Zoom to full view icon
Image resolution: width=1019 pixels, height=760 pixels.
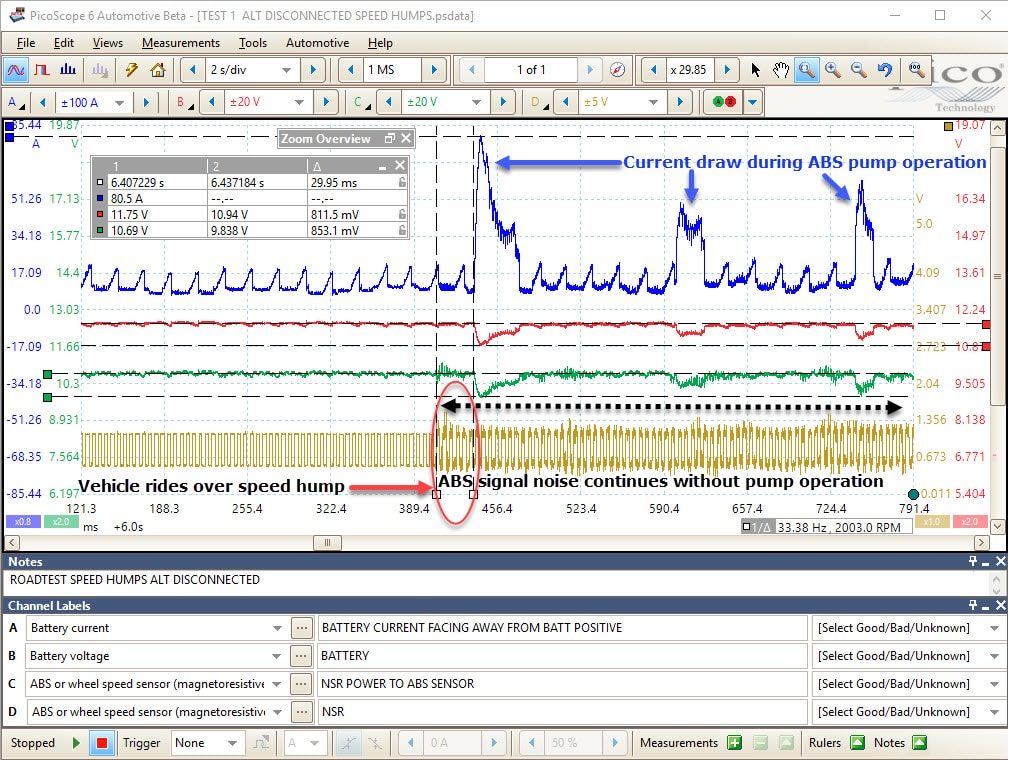pyautogui.click(x=916, y=70)
